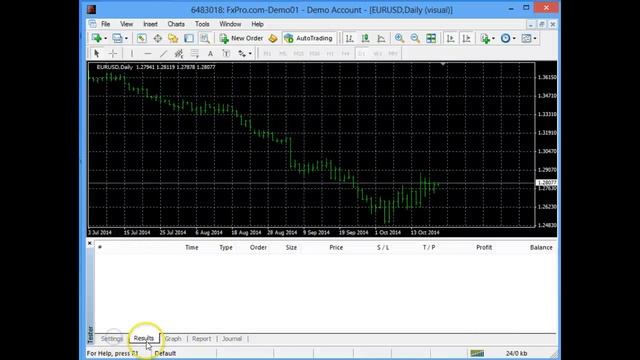
Task: Select the Text Label tool
Action: click(226, 53)
